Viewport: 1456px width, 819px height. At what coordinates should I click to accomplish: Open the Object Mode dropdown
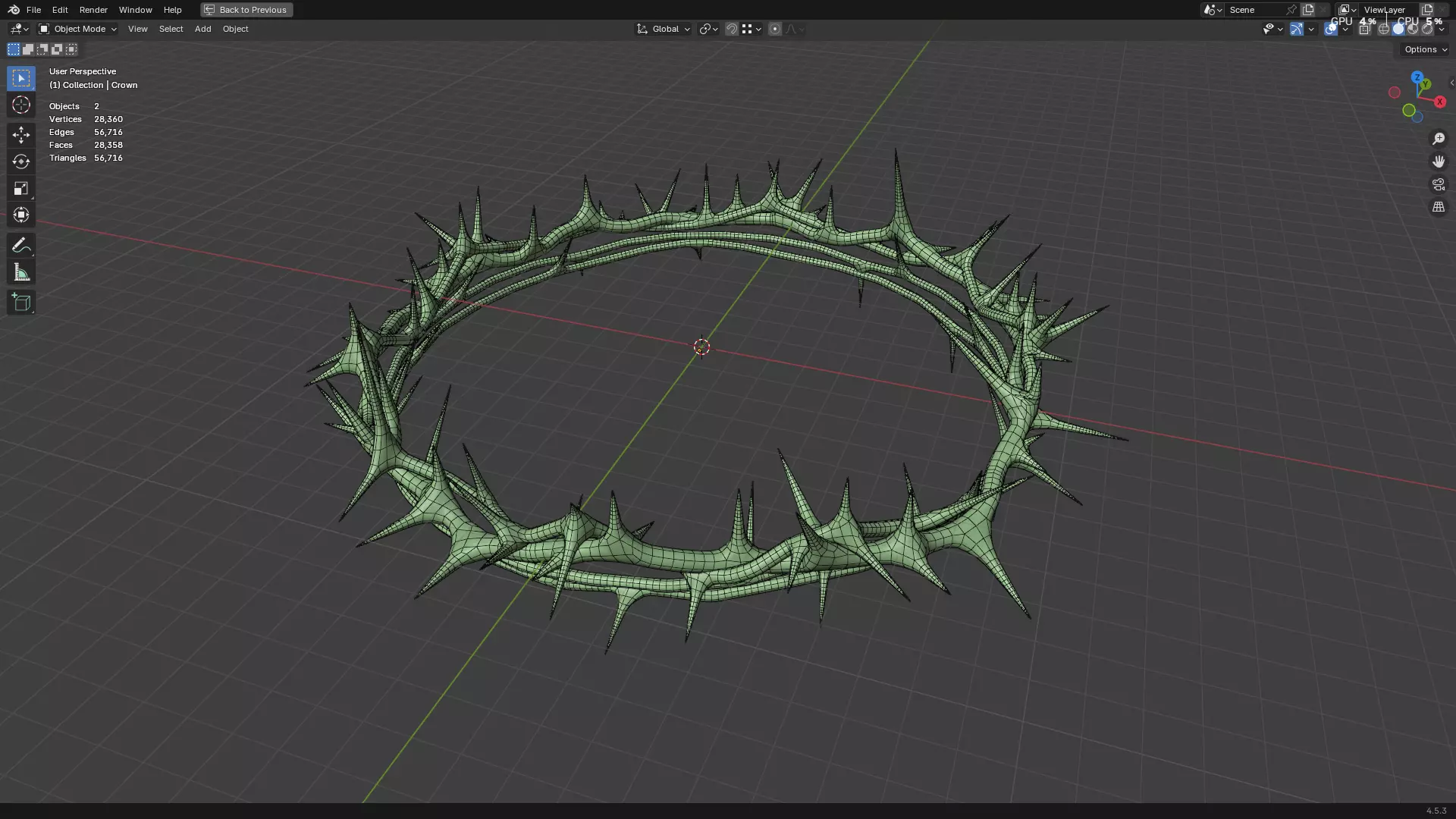click(77, 29)
